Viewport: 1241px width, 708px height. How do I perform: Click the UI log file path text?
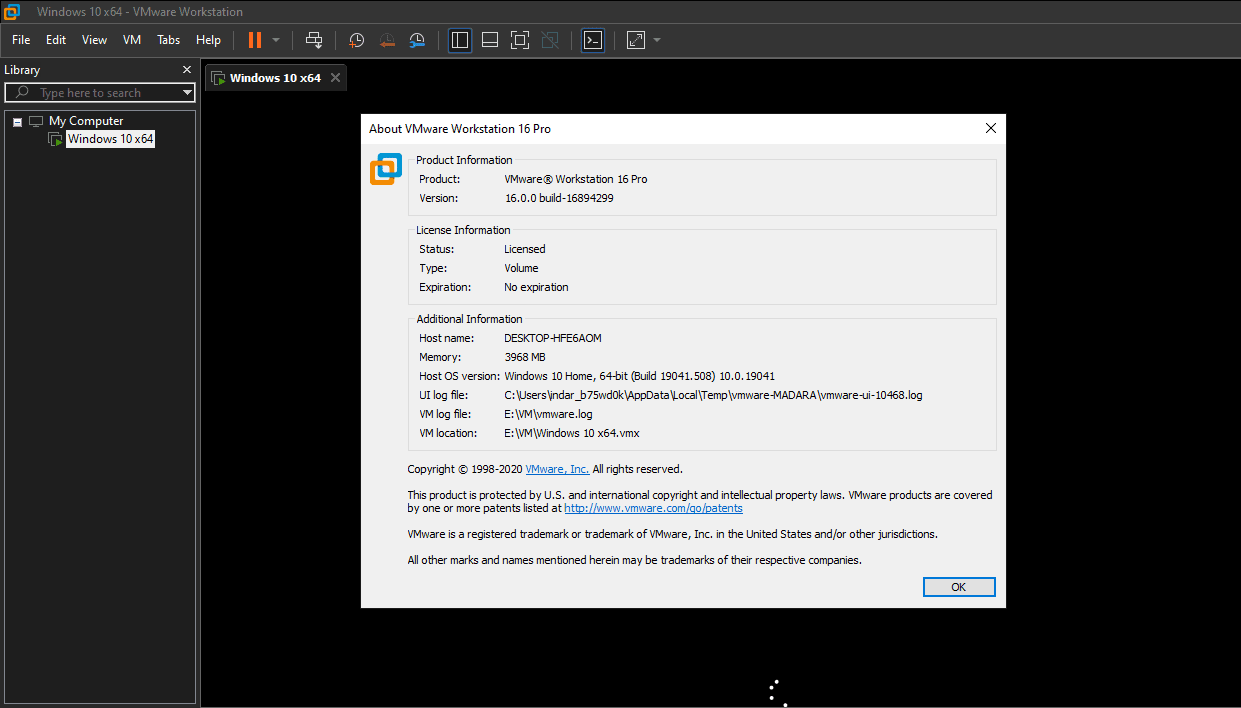click(x=713, y=395)
